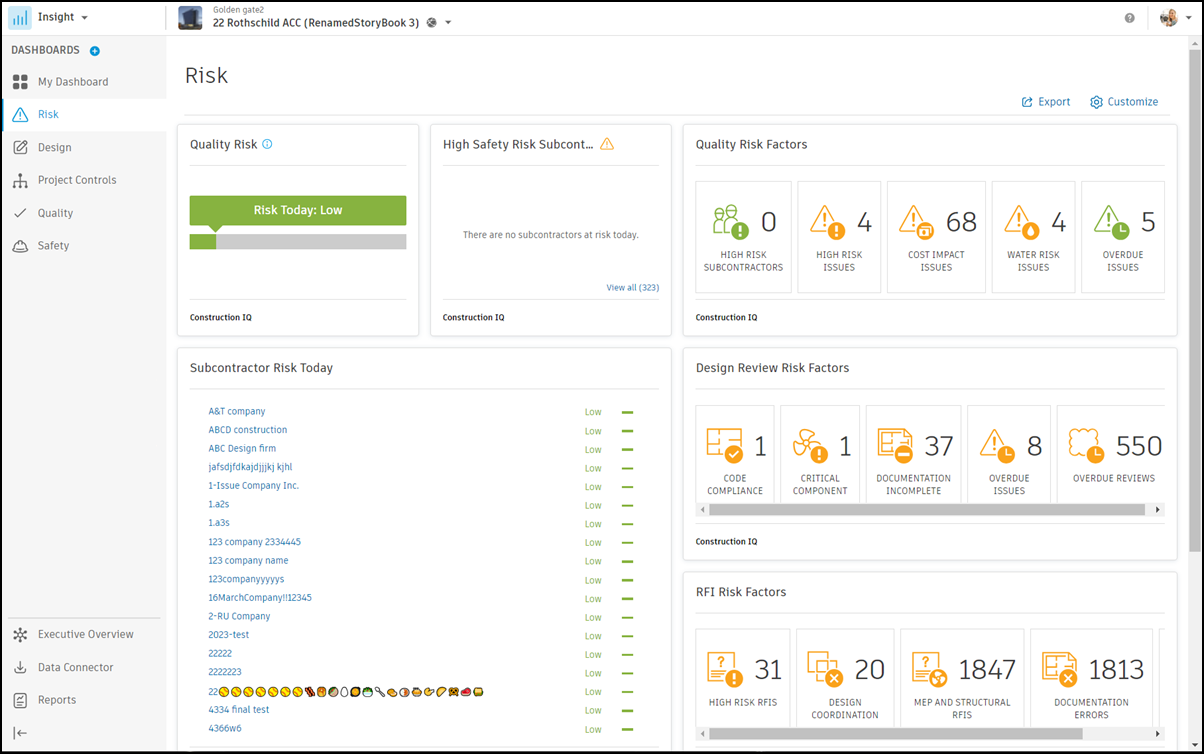Open the Data Connector page
1204x754 pixels.
(75, 667)
